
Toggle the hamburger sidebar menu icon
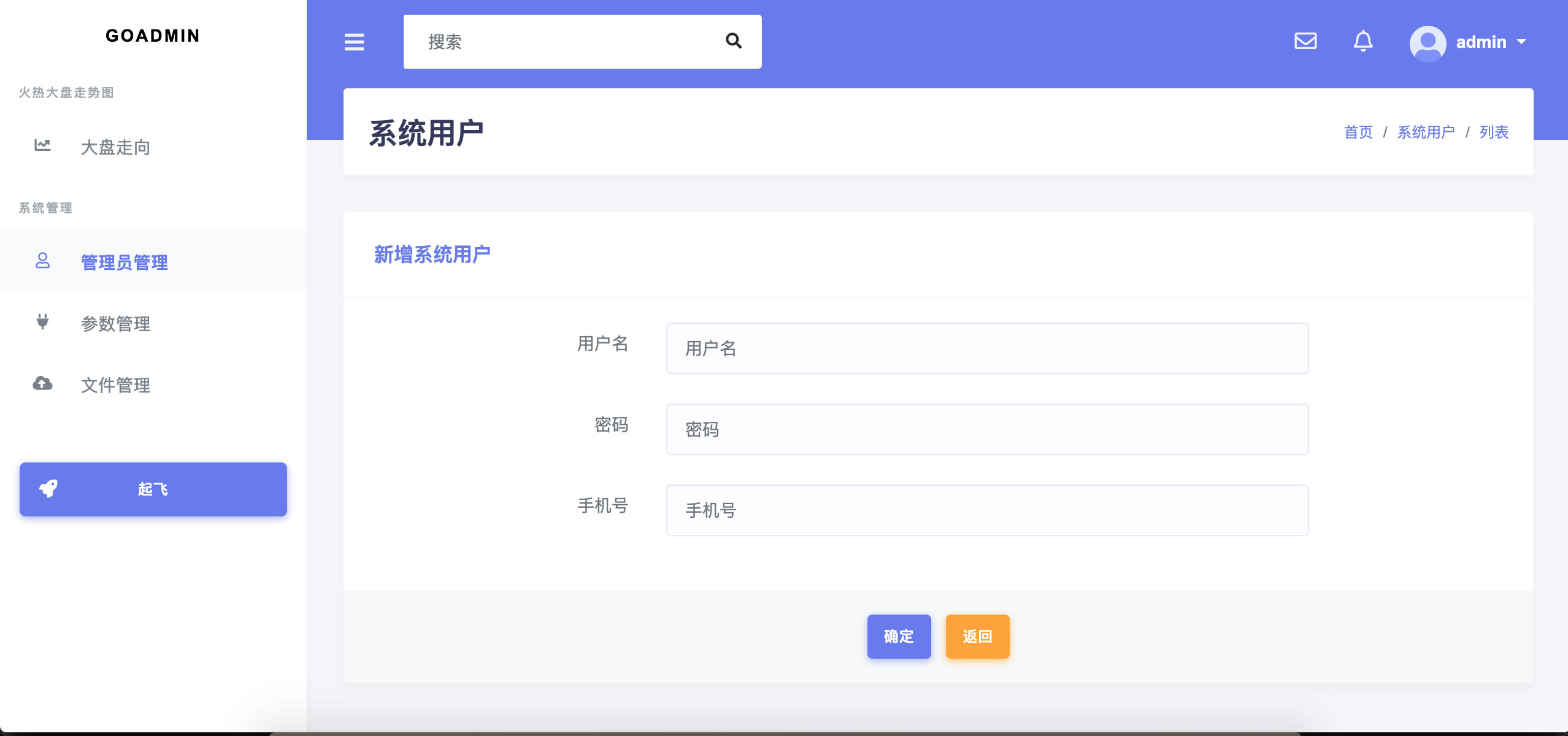coord(354,42)
